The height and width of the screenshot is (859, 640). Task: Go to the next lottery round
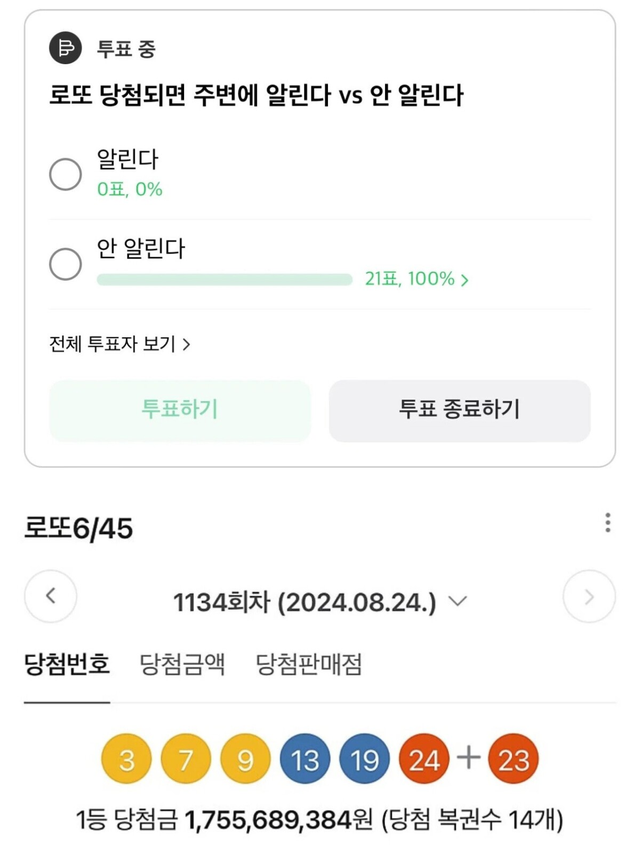(589, 598)
